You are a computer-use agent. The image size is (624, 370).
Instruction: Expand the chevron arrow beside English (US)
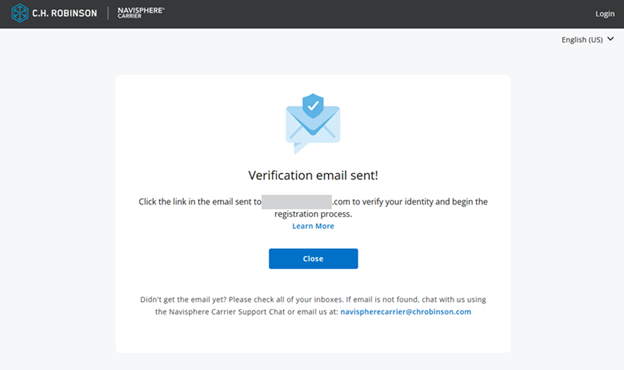coord(610,39)
